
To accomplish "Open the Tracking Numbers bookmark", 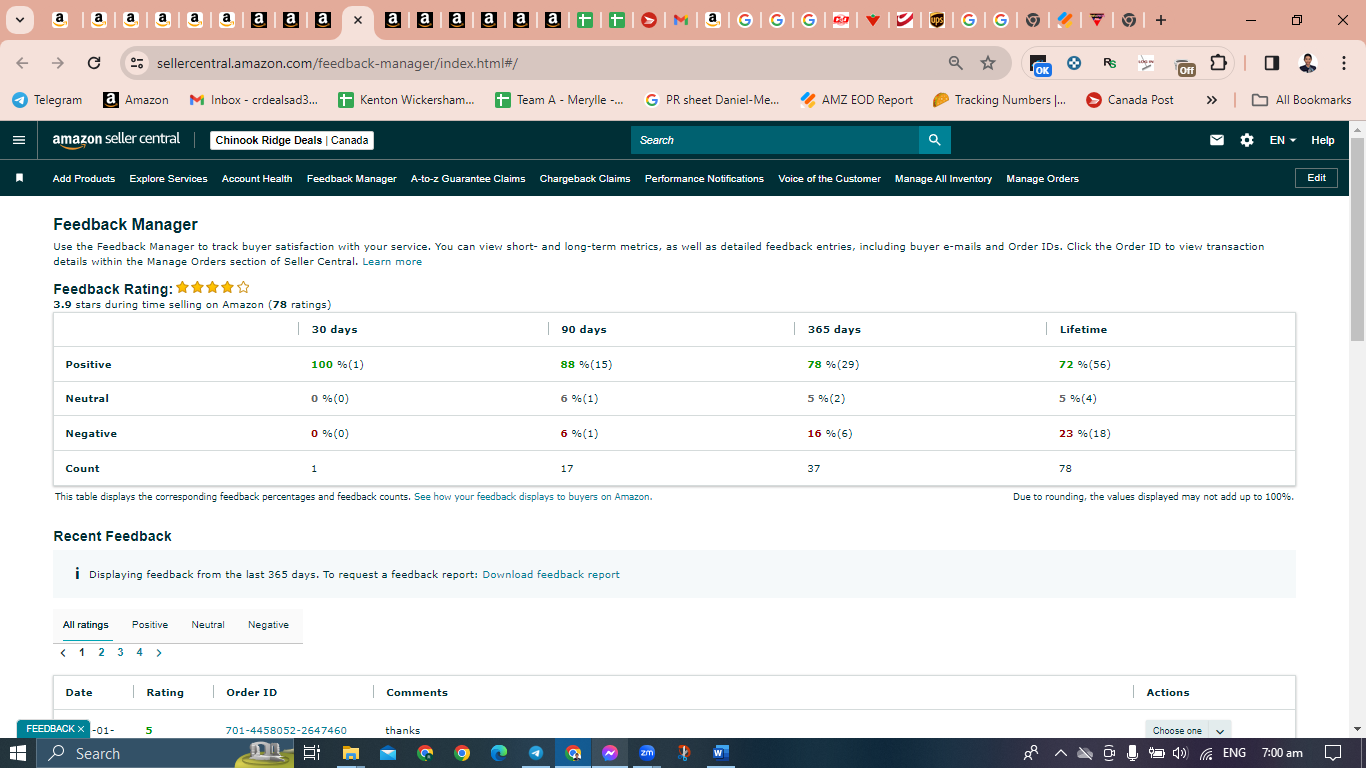I will 1000,100.
